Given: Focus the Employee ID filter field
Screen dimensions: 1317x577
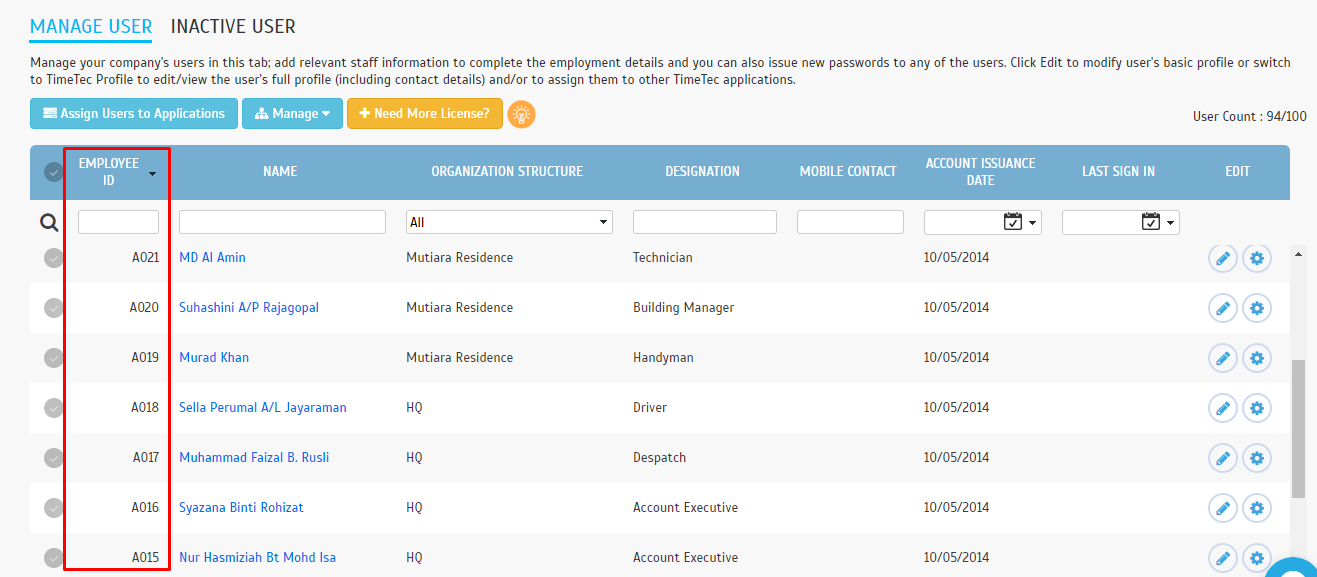Looking at the screenshot, I should point(118,222).
